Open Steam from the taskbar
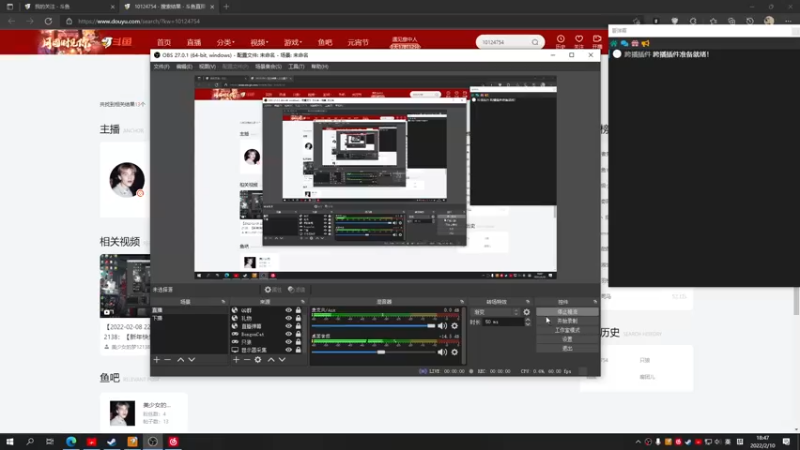The height and width of the screenshot is (450, 800). 112,441
